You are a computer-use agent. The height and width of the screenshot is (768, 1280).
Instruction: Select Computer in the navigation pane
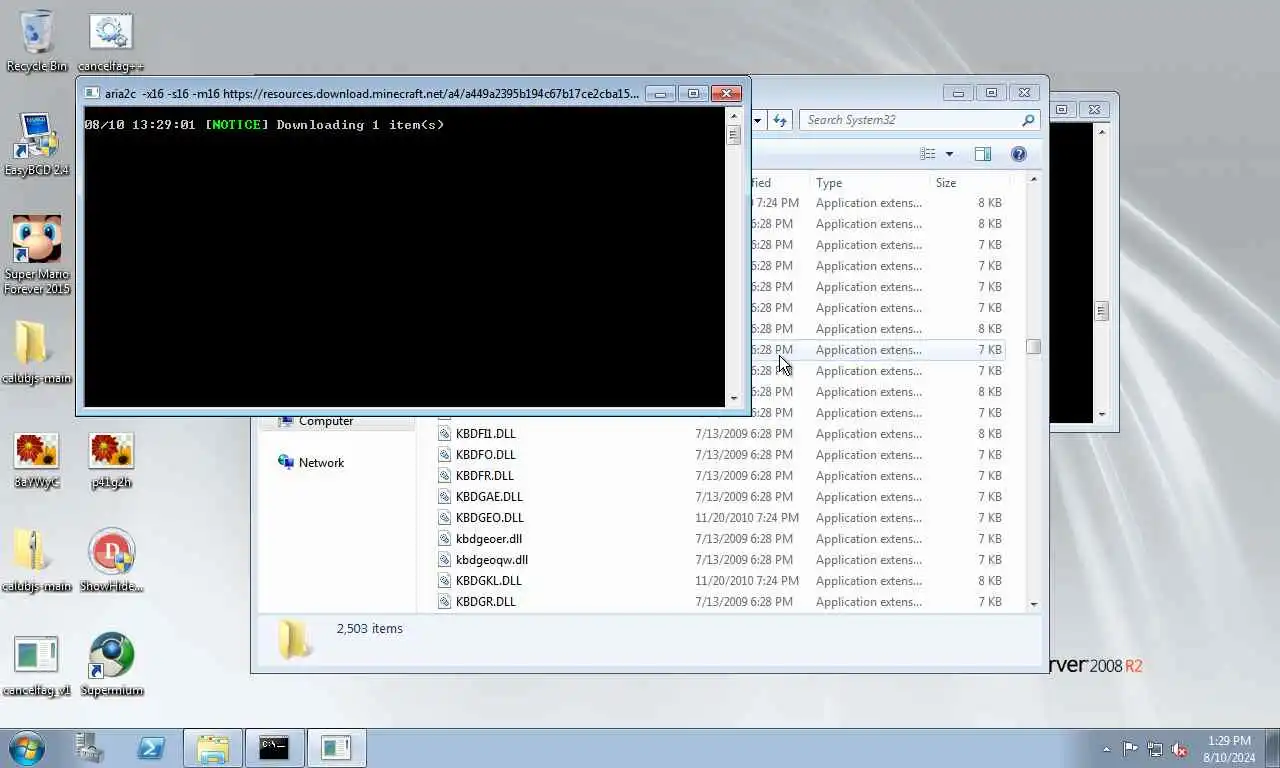click(x=326, y=421)
